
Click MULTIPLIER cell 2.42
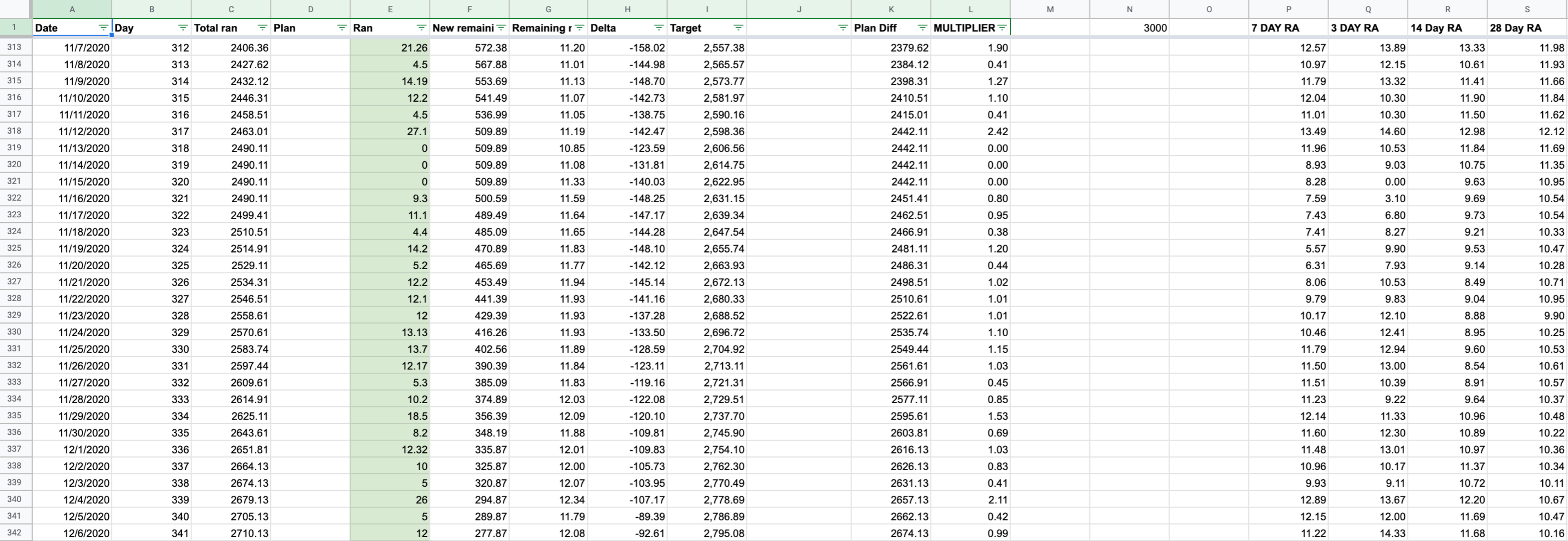pyautogui.click(x=970, y=131)
